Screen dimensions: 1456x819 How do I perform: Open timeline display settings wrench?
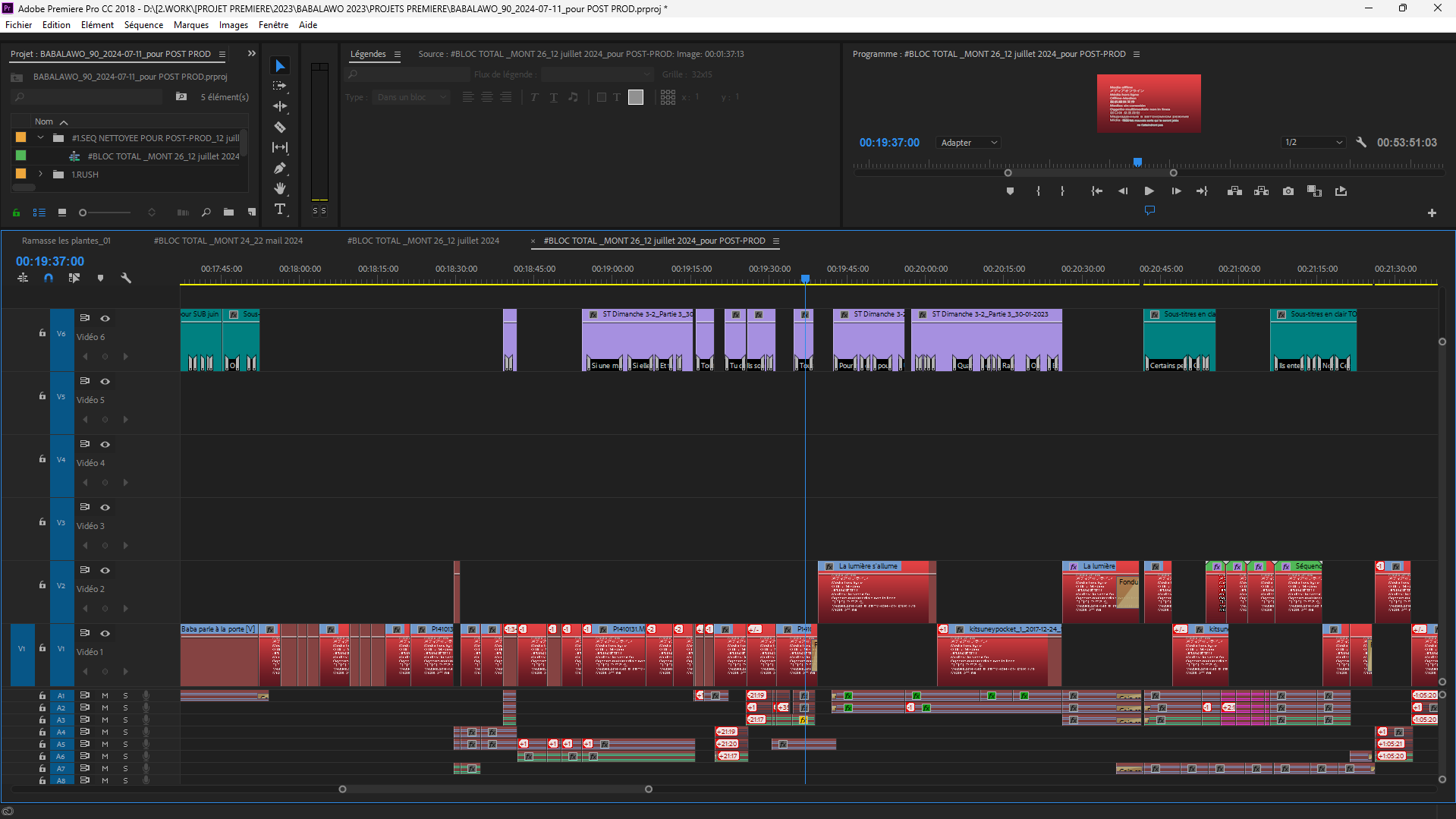(x=126, y=279)
